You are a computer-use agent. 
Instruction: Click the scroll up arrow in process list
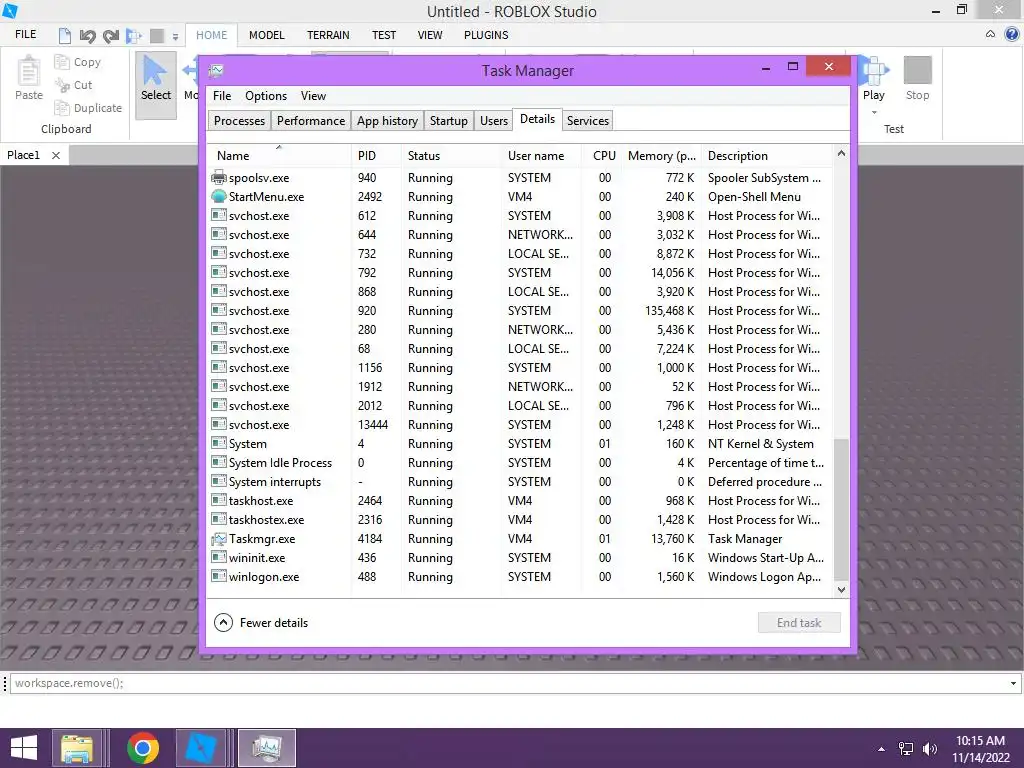coord(841,153)
